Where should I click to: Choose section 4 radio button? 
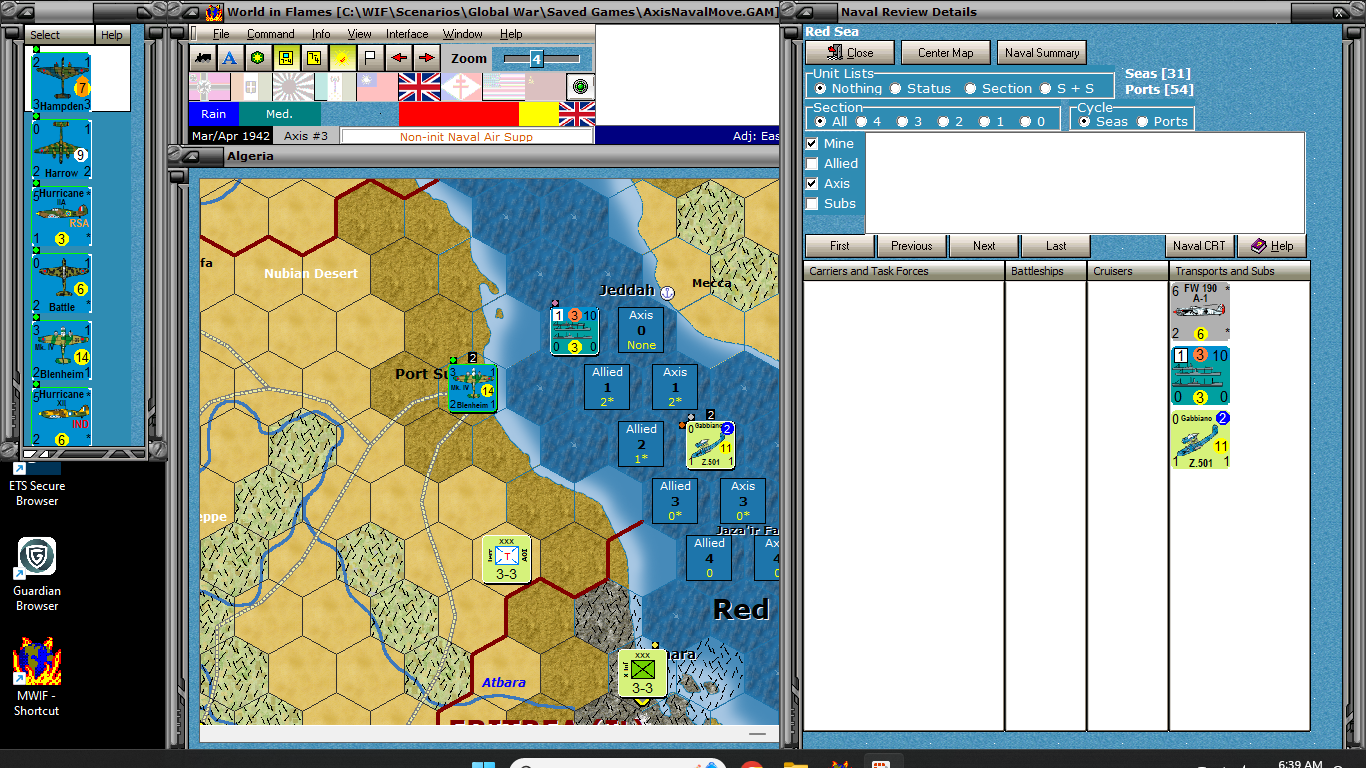coord(861,121)
